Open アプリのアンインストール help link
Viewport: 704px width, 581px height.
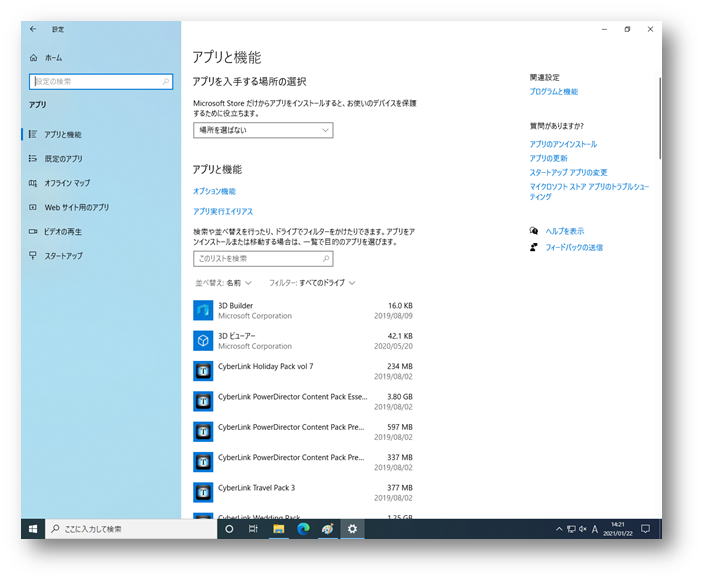pos(563,144)
